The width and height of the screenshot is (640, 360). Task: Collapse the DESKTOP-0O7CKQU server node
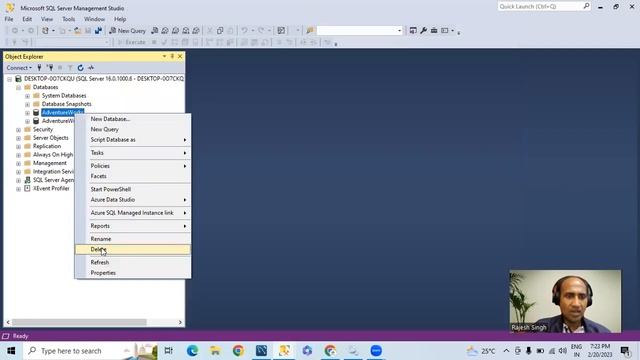(9, 79)
